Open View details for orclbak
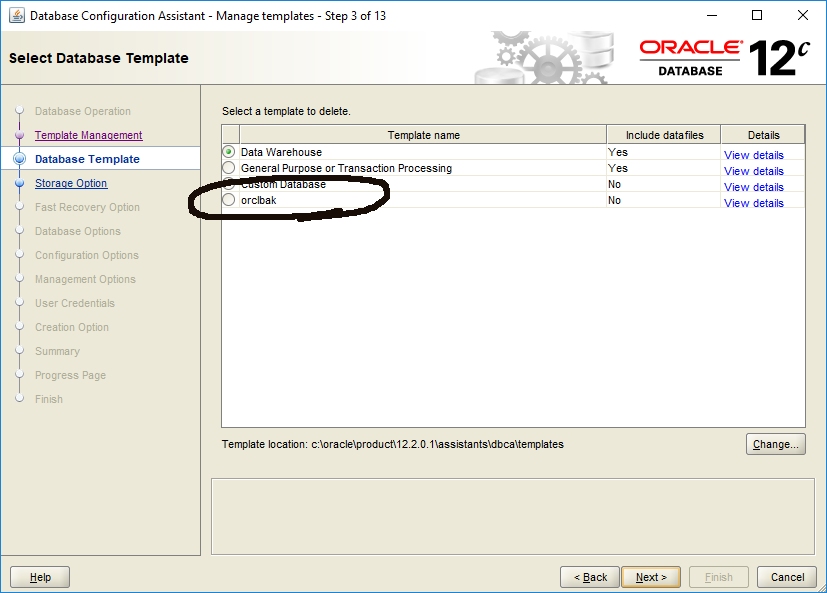This screenshot has width=827, height=593. pos(754,203)
